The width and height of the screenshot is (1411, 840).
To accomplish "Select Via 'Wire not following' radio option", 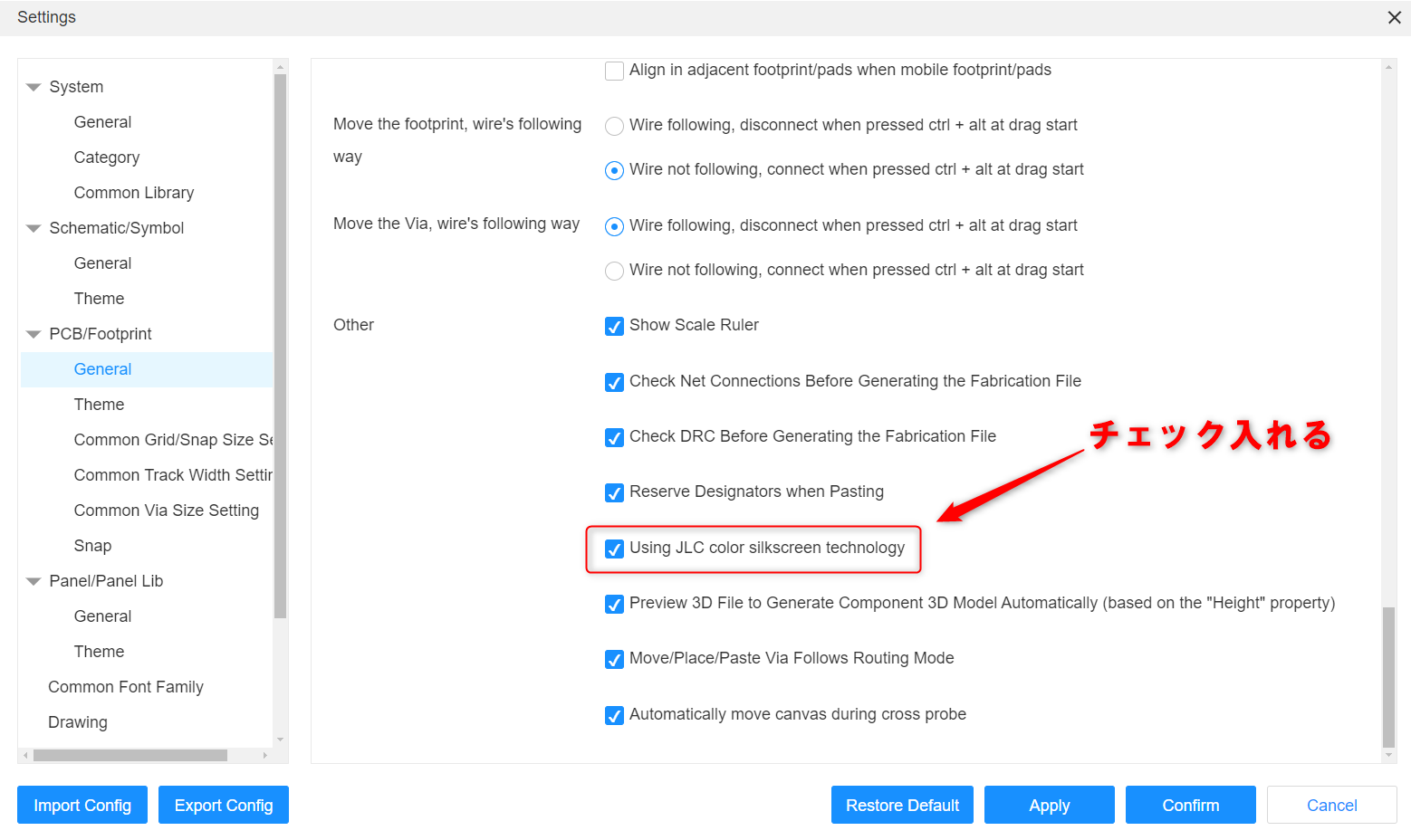I will click(614, 271).
